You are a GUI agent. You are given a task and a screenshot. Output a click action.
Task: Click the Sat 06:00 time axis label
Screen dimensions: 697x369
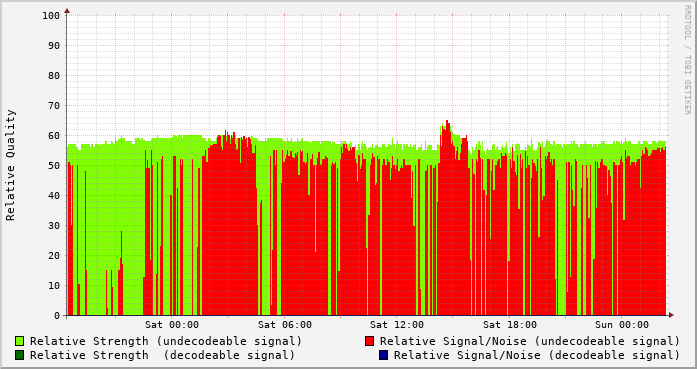pos(285,325)
